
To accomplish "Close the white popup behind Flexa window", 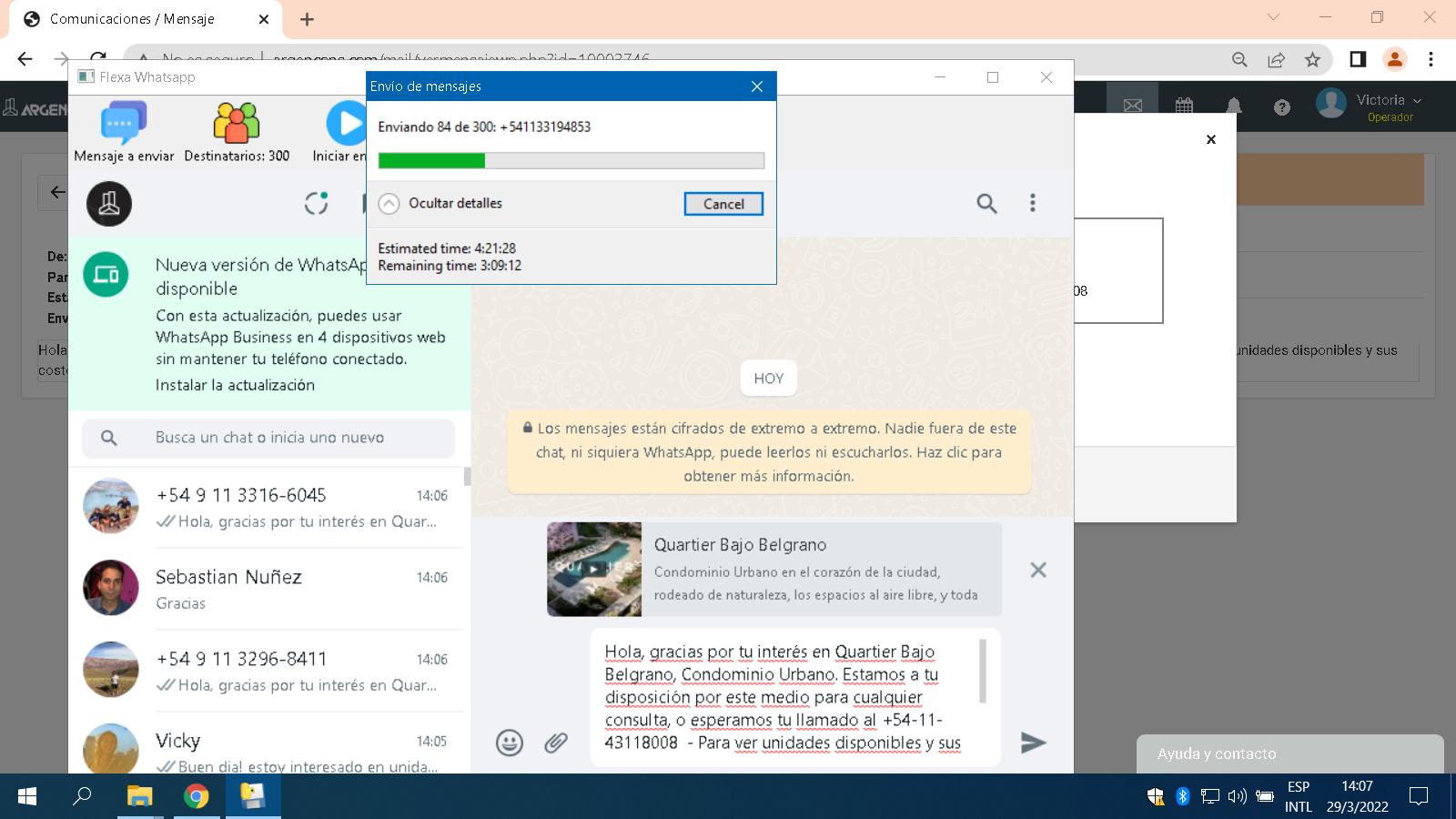I will tap(1210, 139).
